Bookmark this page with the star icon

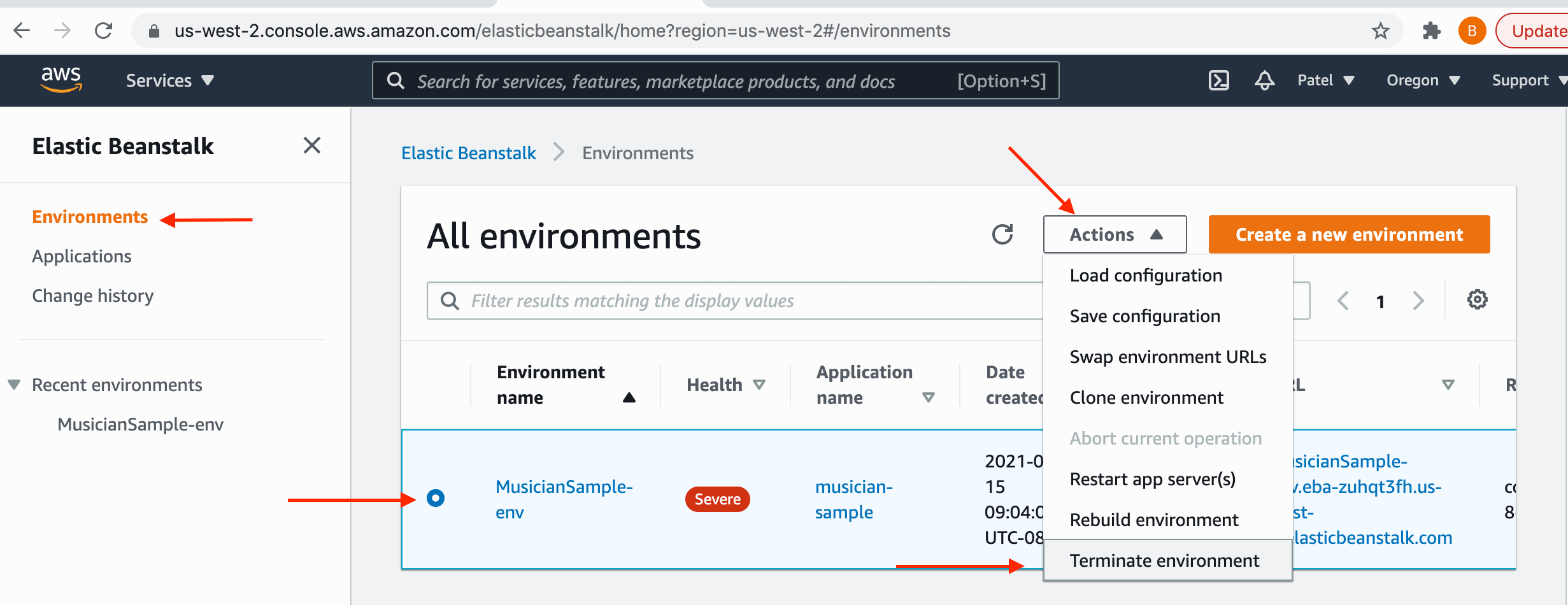1381,31
